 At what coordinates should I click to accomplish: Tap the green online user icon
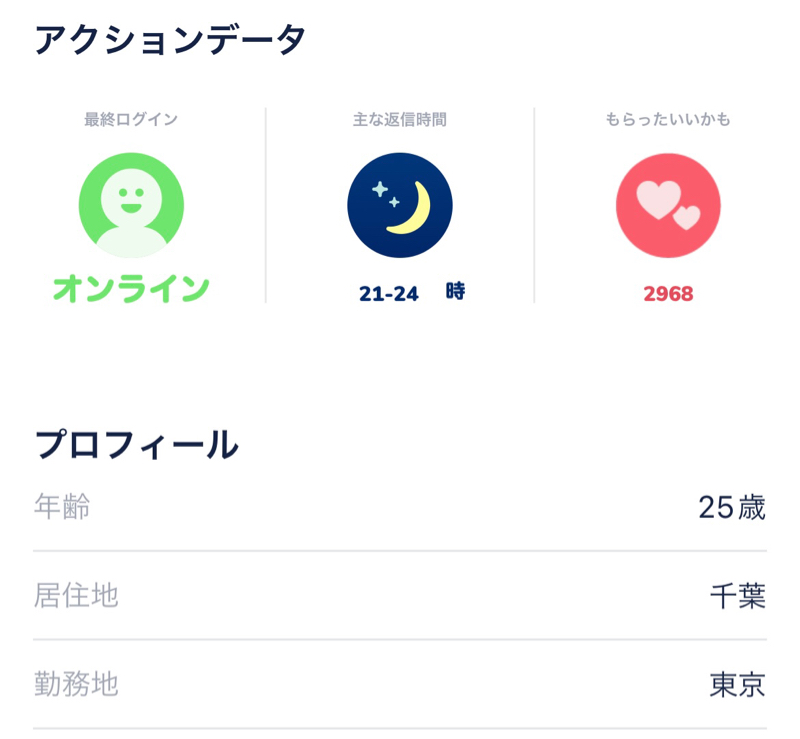(x=131, y=205)
